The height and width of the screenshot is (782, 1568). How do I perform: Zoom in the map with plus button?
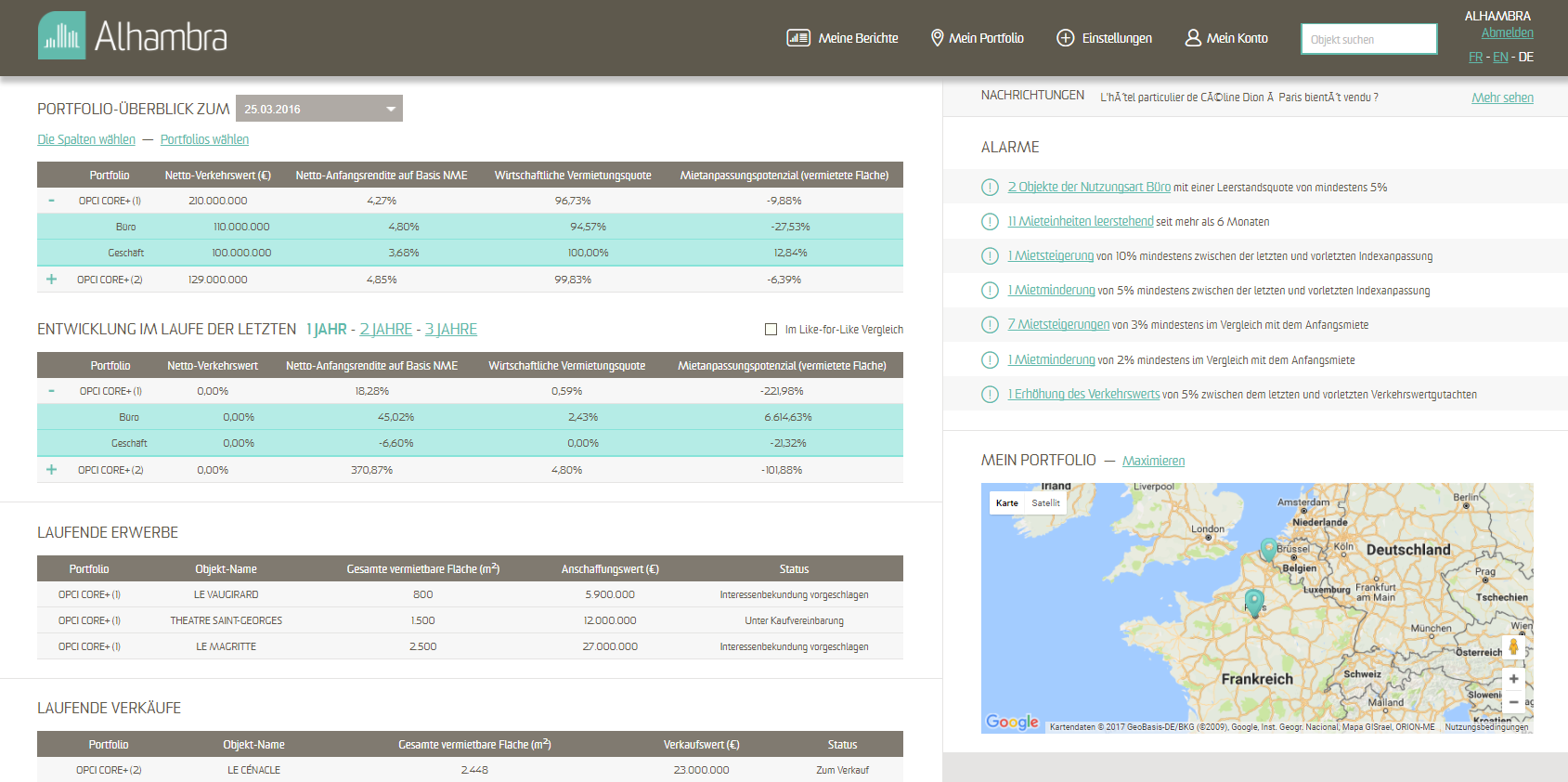tap(1513, 679)
